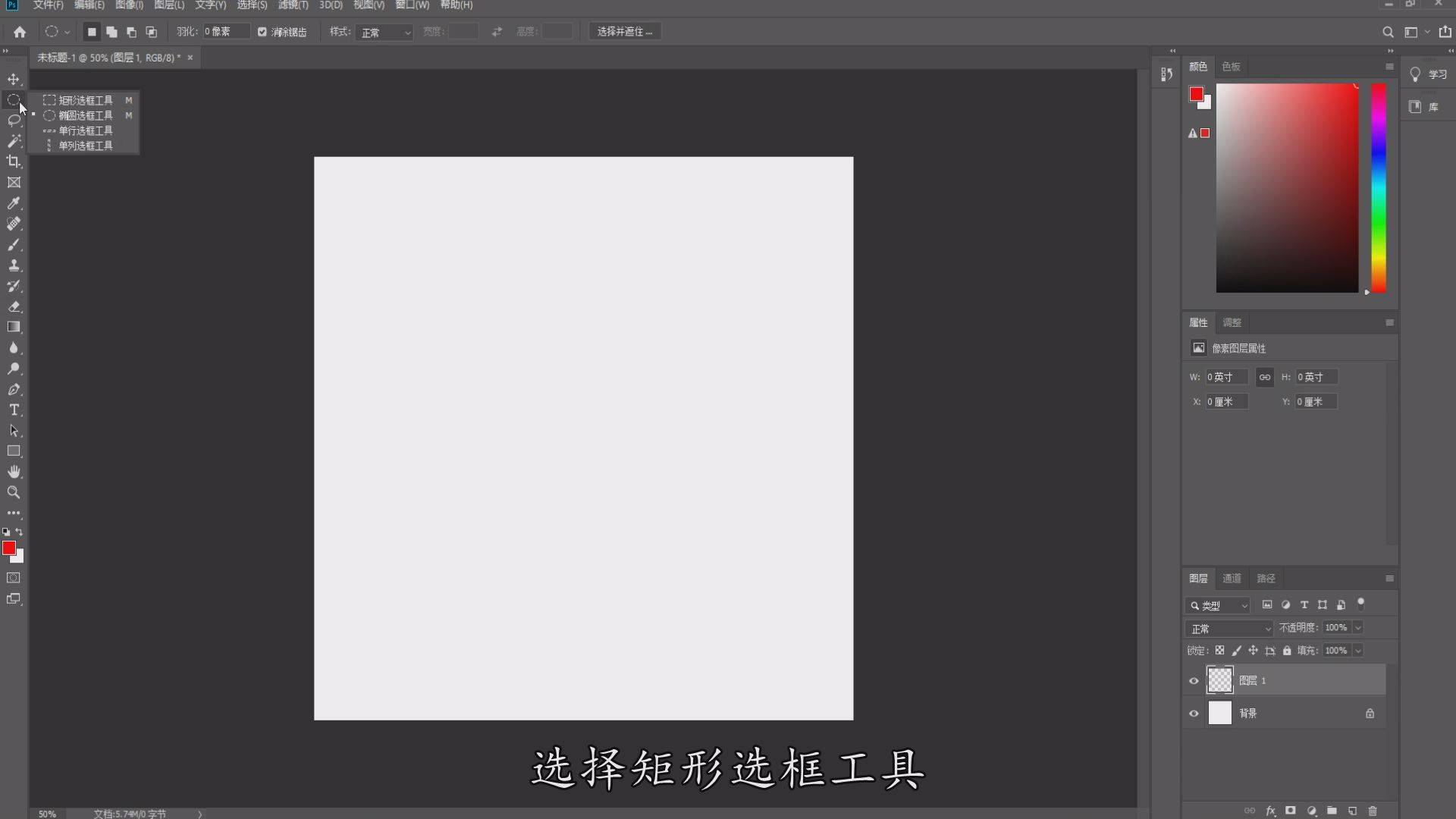Select the Frame tool
Image resolution: width=1456 pixels, height=819 pixels.
click(14, 182)
